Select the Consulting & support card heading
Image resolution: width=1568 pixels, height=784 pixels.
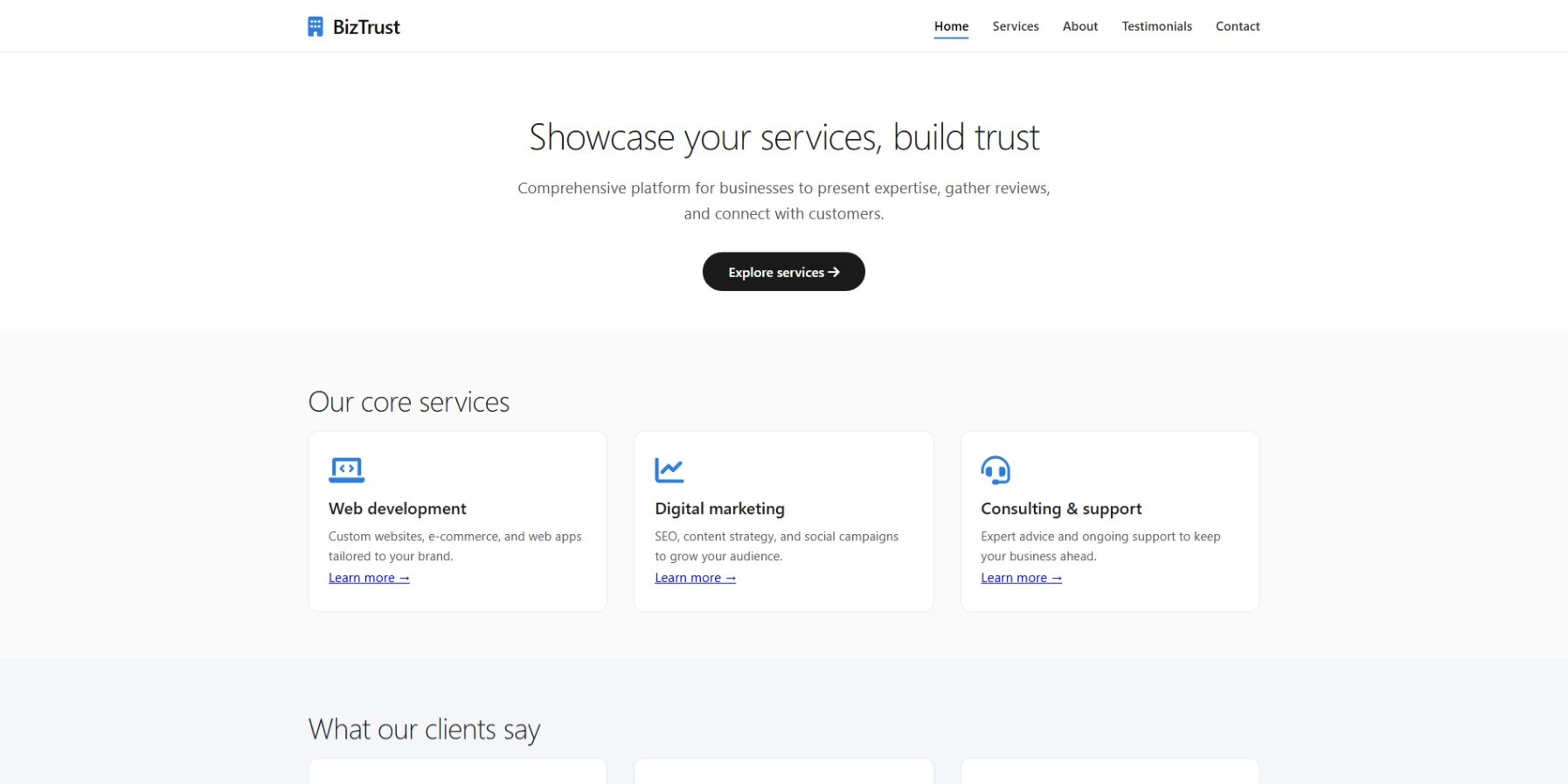(1061, 509)
